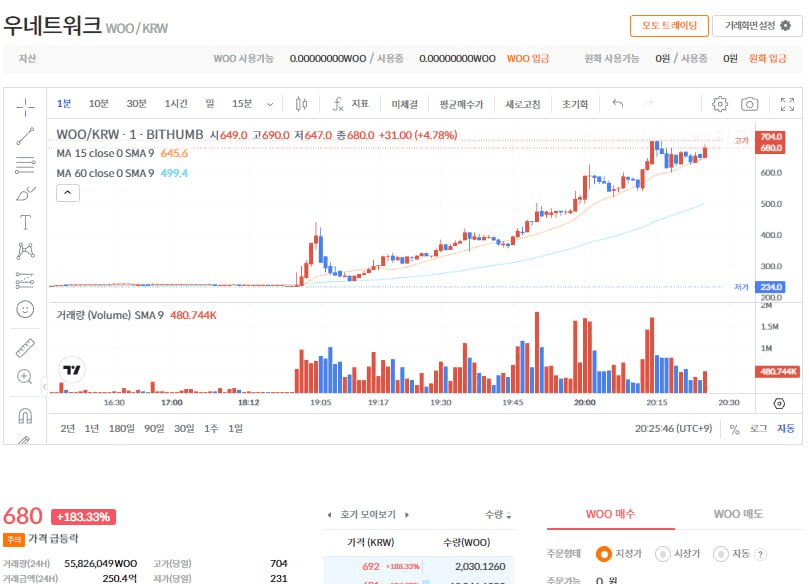The image size is (809, 584).
Task: Change the candlestick chart type
Action: 301,104
